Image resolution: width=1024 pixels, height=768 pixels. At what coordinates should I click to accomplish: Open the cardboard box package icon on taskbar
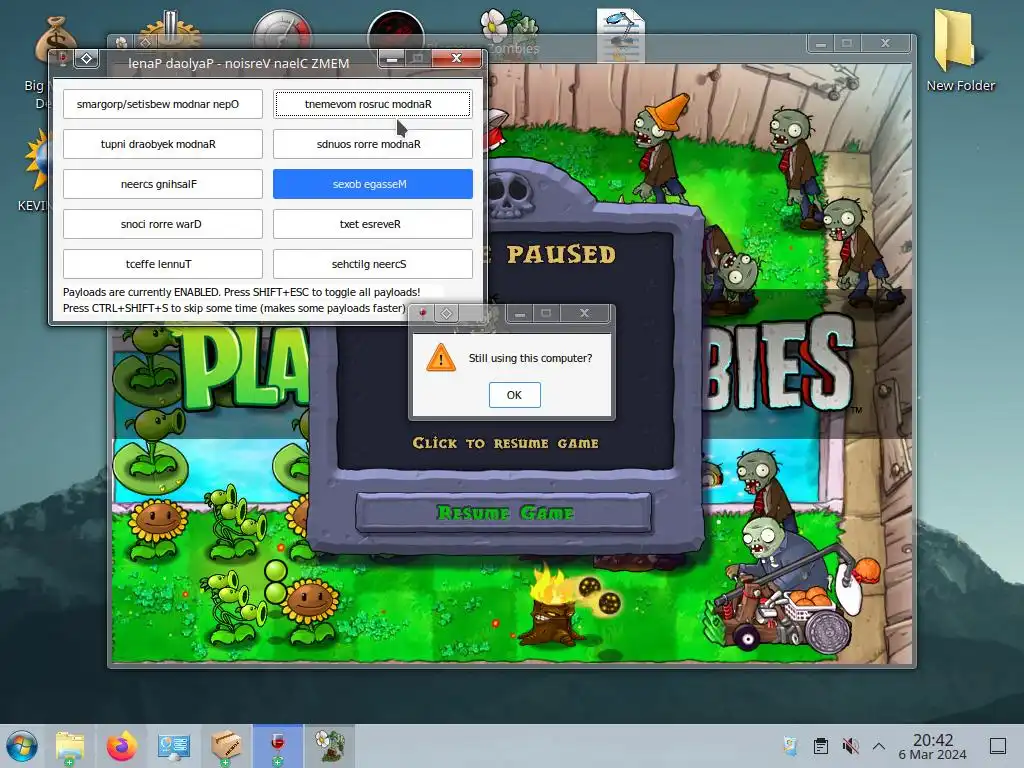pyautogui.click(x=226, y=746)
